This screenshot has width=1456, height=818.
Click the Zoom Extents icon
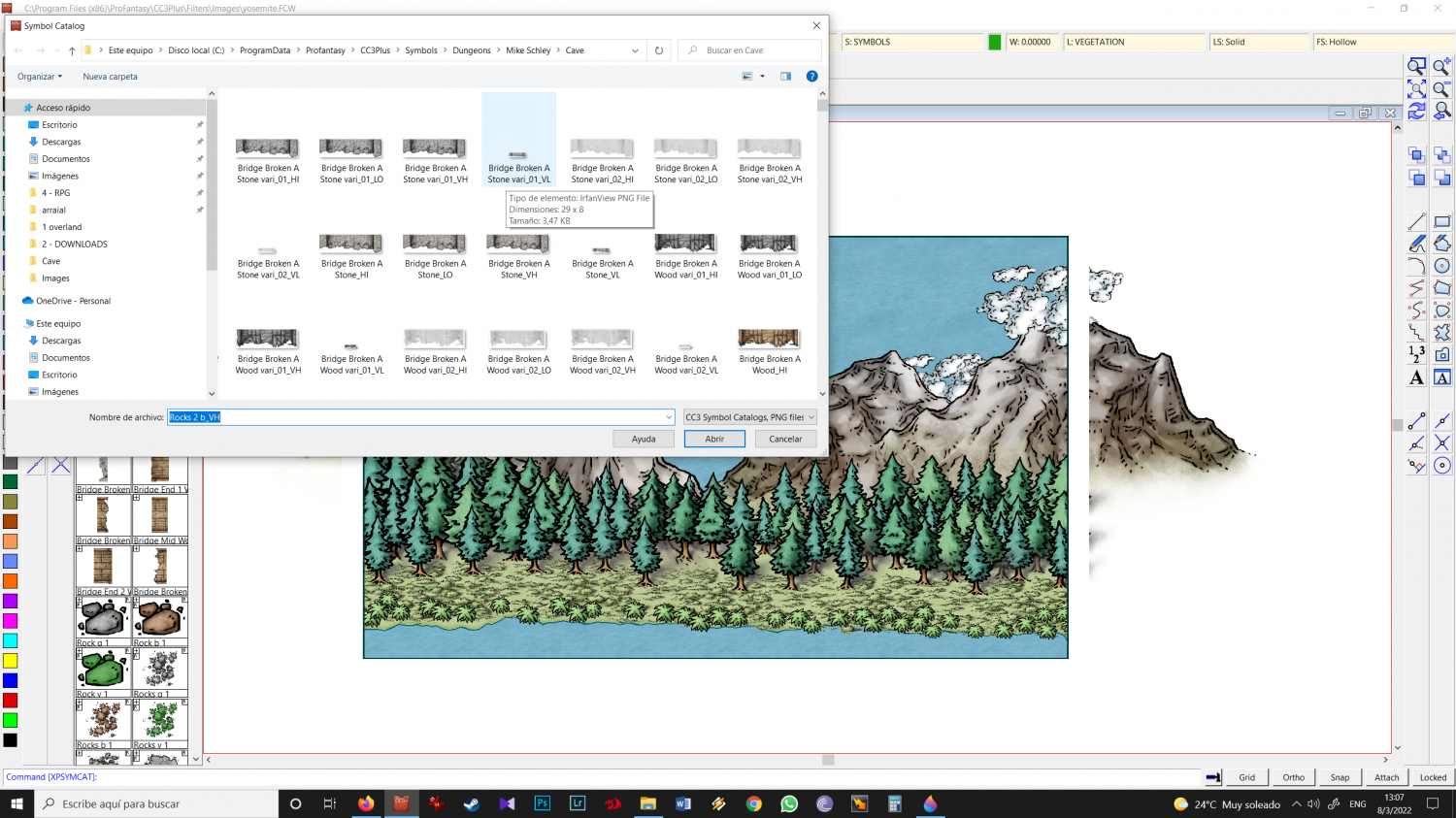(1417, 88)
